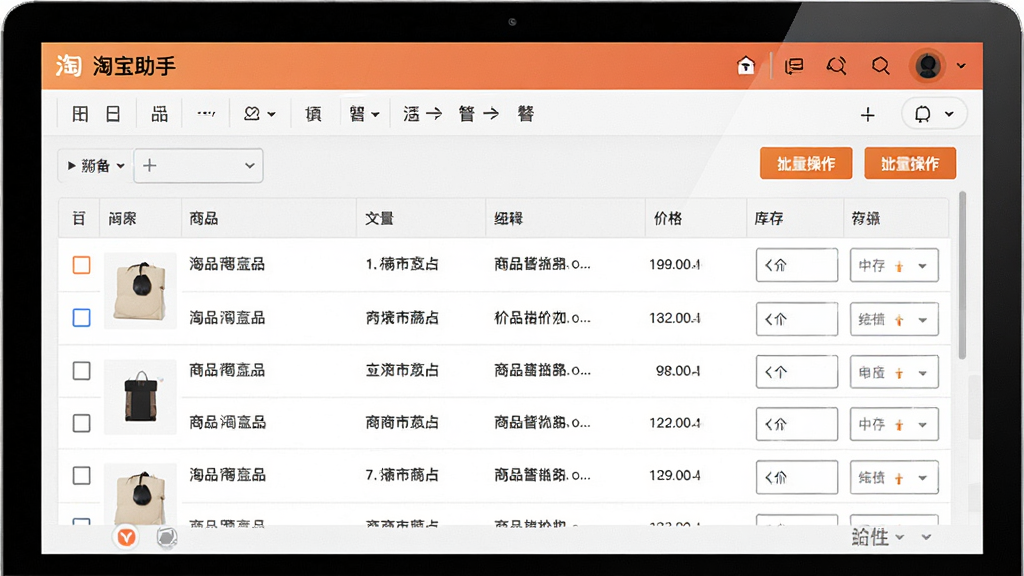Click the 文量 column header
1024x576 pixels.
379,218
